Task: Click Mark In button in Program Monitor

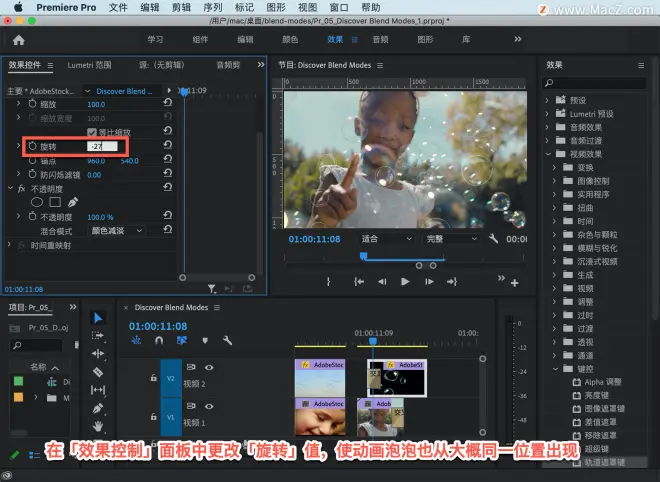Action: [329, 282]
